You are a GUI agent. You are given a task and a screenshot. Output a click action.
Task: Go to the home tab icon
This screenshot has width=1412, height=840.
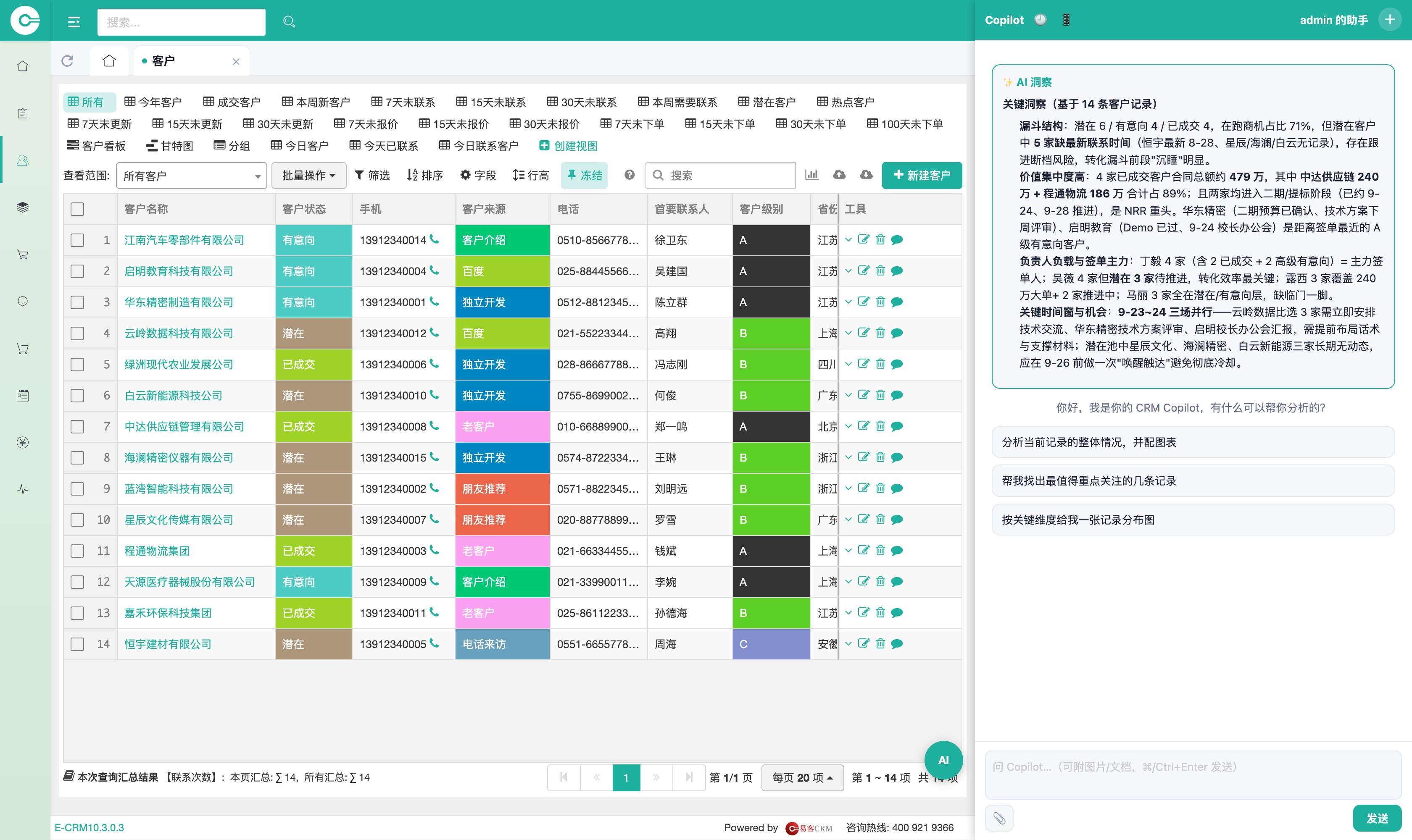click(109, 60)
